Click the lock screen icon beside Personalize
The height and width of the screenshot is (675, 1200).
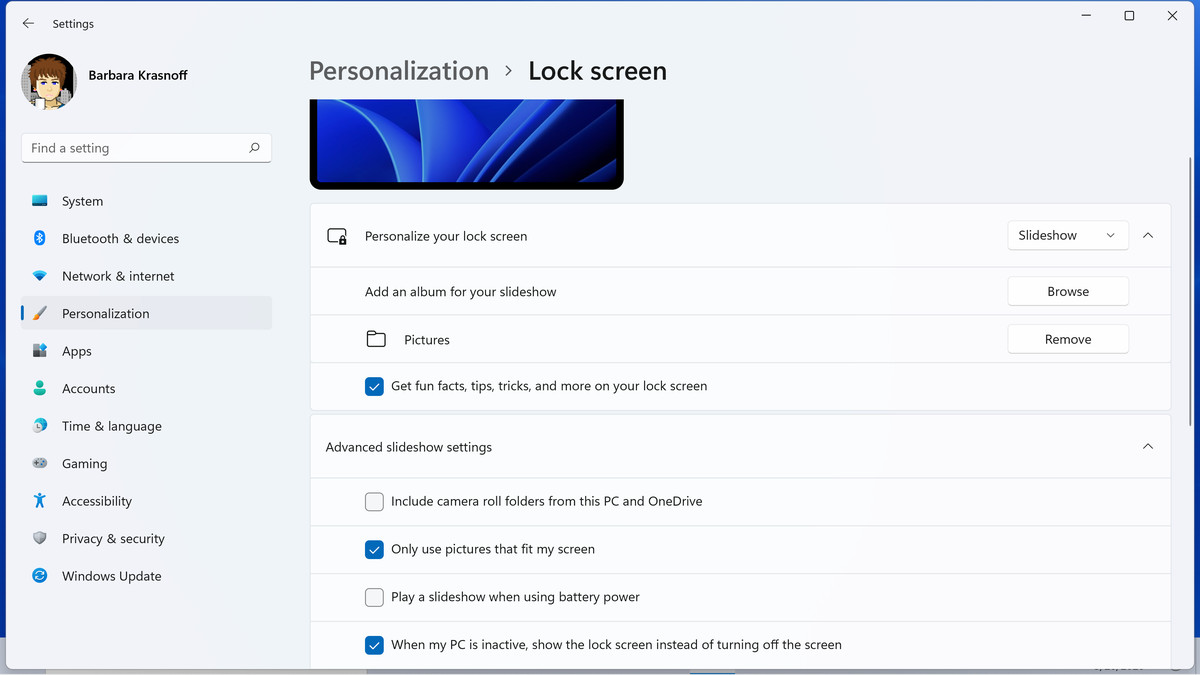click(337, 237)
